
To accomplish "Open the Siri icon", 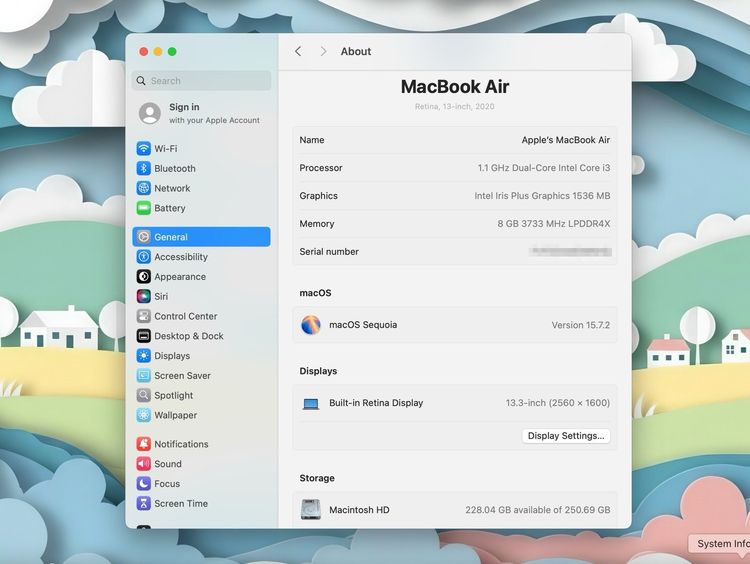I will click(x=143, y=296).
